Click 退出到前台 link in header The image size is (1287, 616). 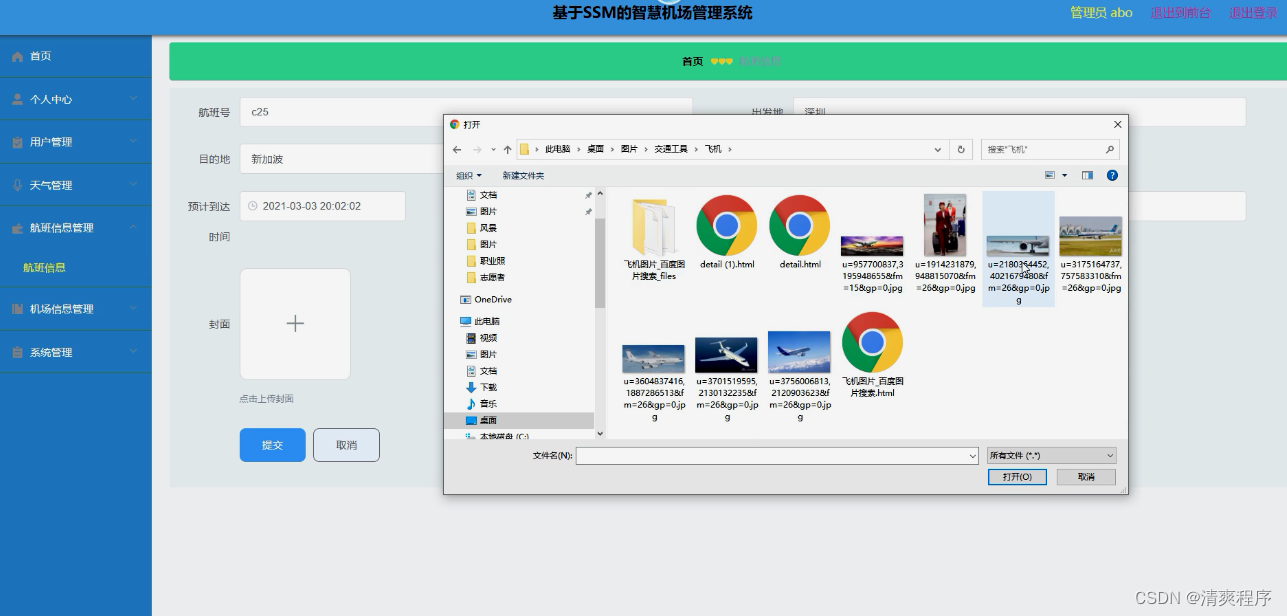[x=1180, y=13]
